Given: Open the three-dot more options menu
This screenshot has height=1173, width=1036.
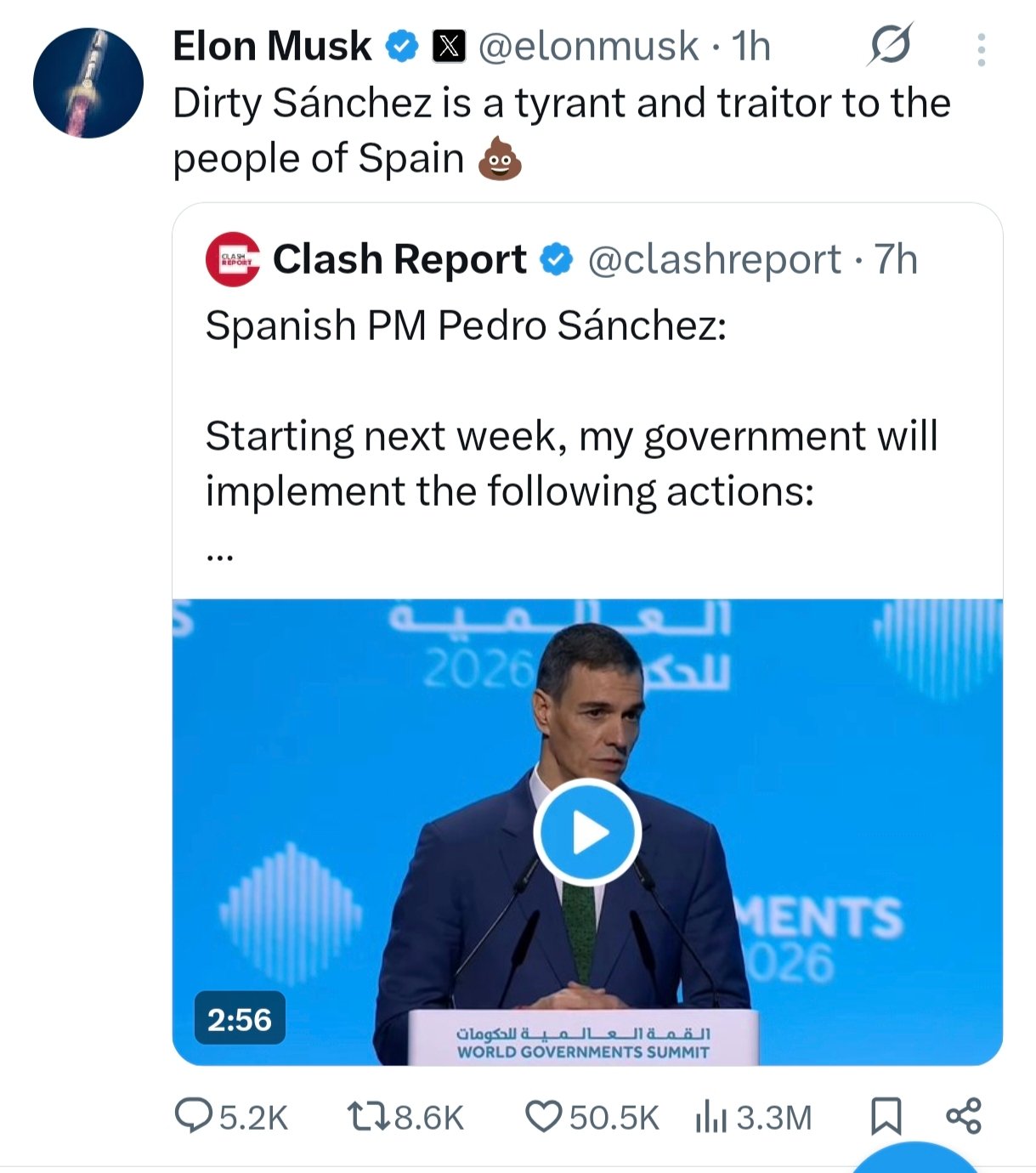Looking at the screenshot, I should (982, 50).
